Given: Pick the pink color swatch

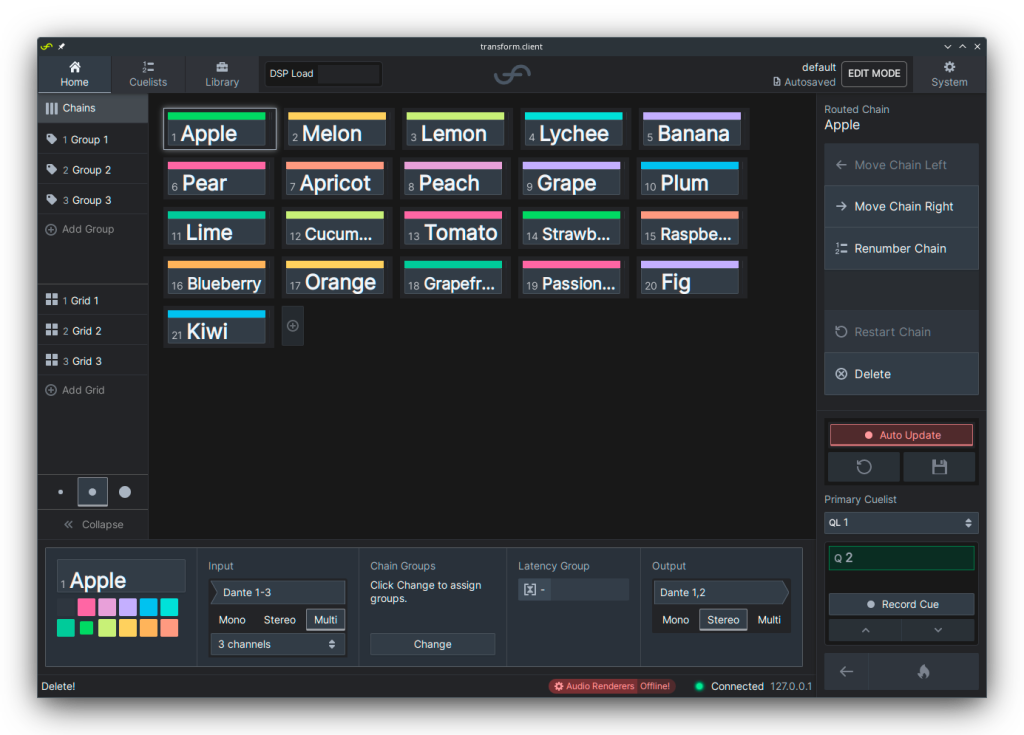Looking at the screenshot, I should click(86, 607).
